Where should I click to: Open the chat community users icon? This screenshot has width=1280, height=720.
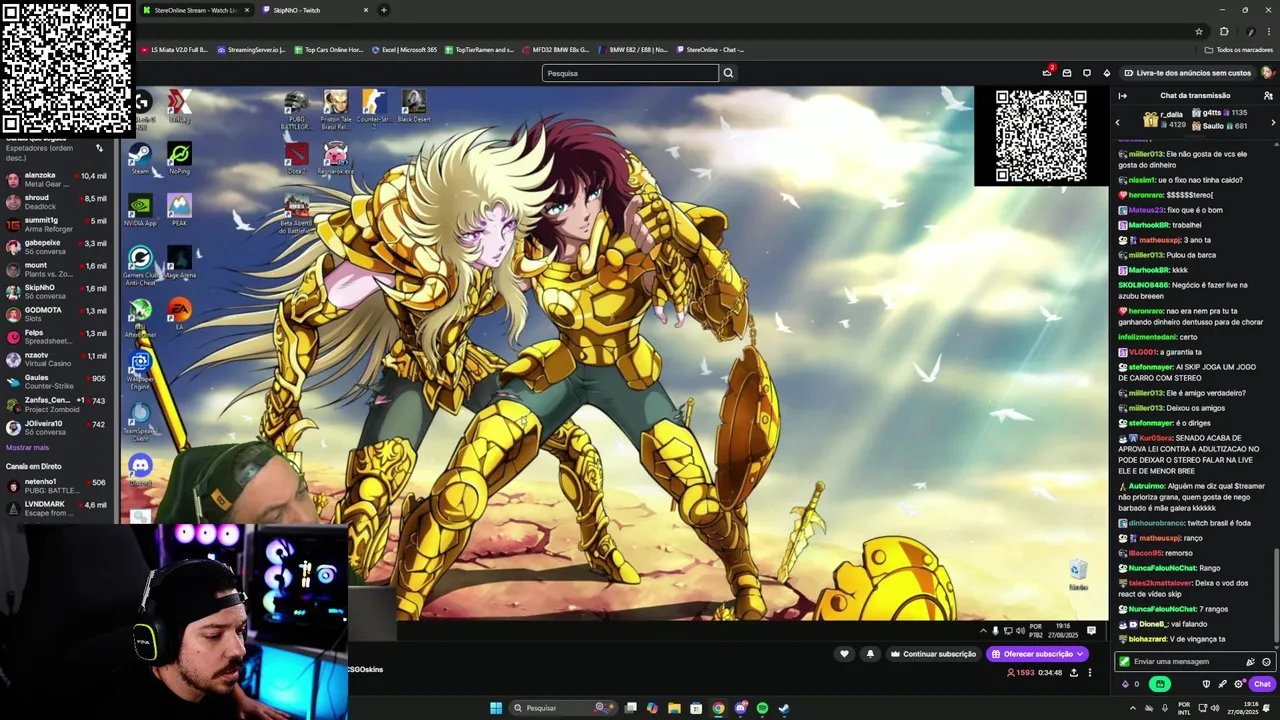[x=1268, y=96]
